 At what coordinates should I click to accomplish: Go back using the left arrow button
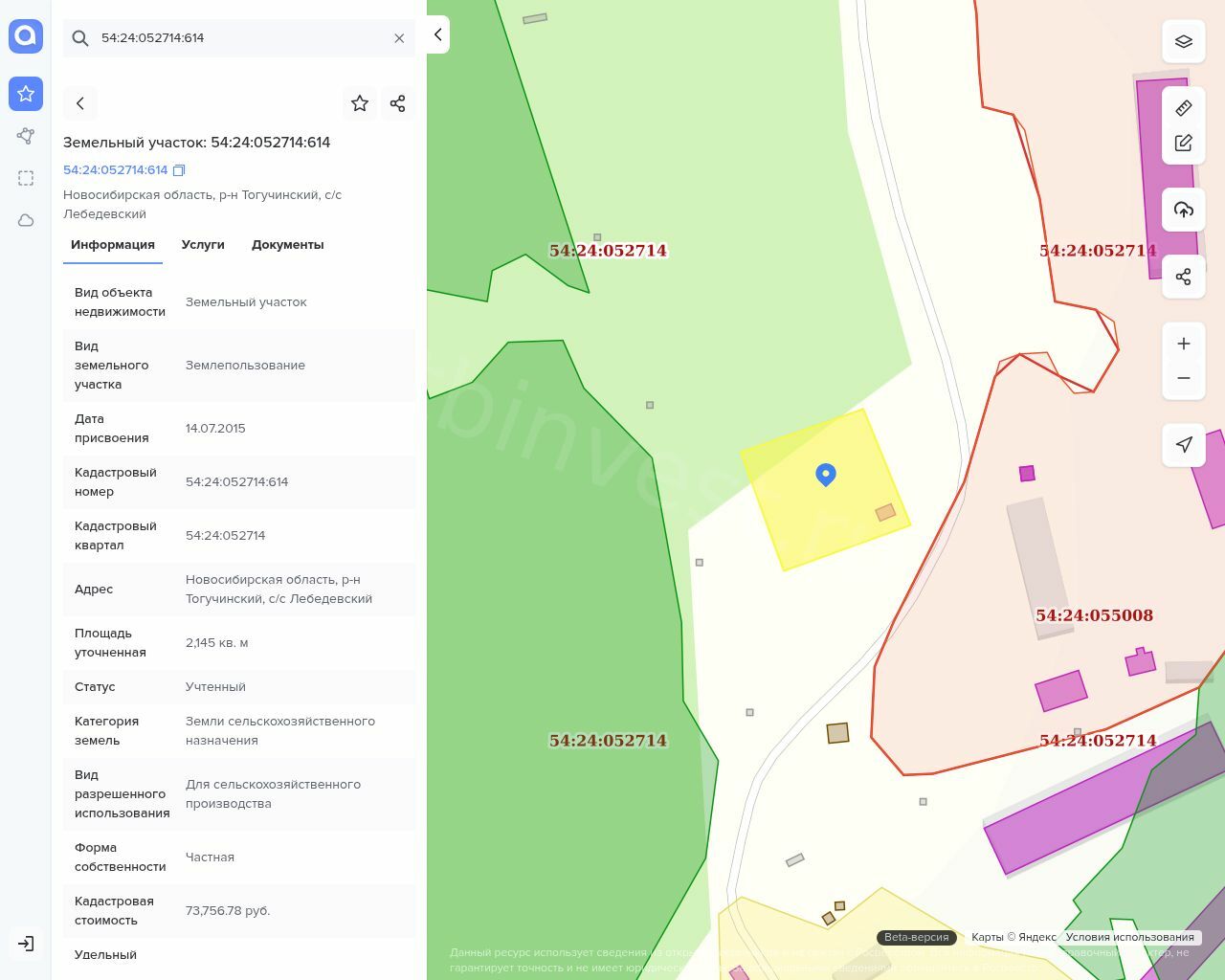(80, 103)
